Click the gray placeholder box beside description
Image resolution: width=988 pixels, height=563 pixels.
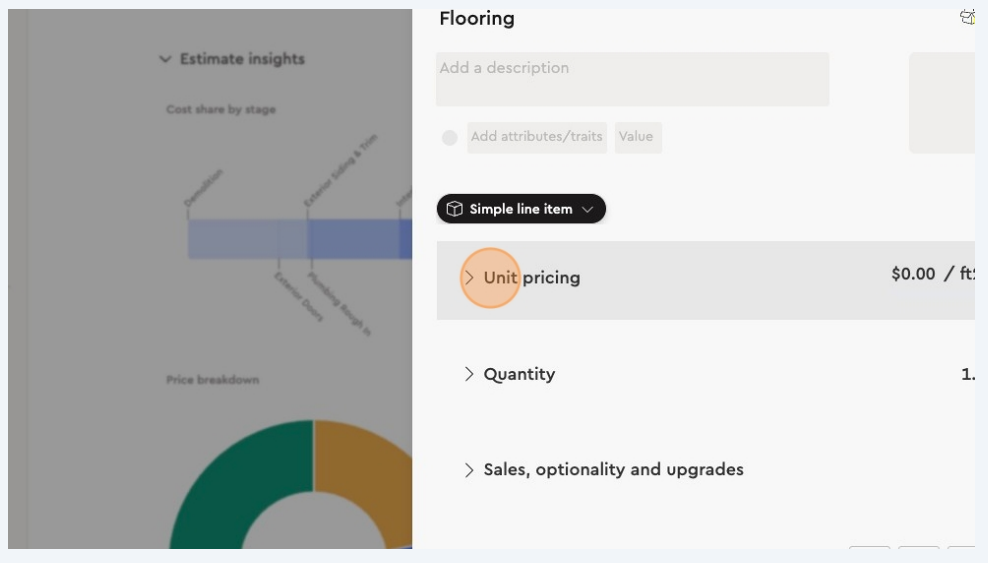coord(941,103)
